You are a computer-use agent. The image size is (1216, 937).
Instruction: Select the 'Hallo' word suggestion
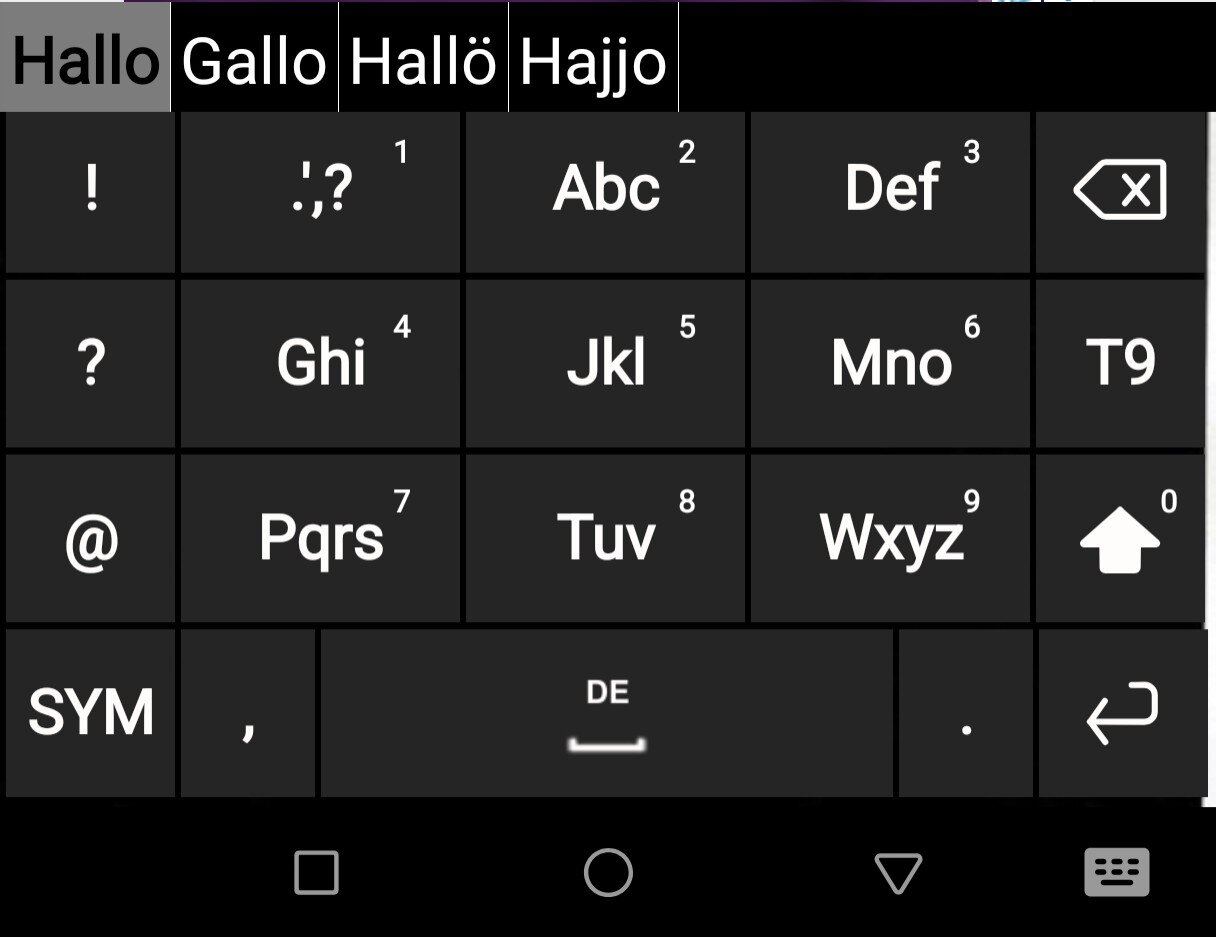(x=86, y=60)
